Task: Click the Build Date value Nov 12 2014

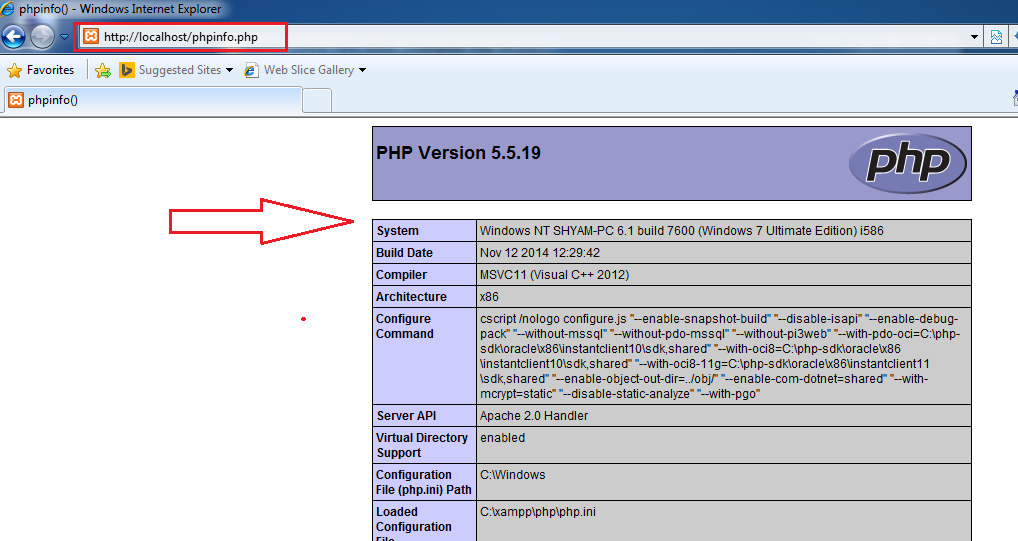Action: coord(540,253)
